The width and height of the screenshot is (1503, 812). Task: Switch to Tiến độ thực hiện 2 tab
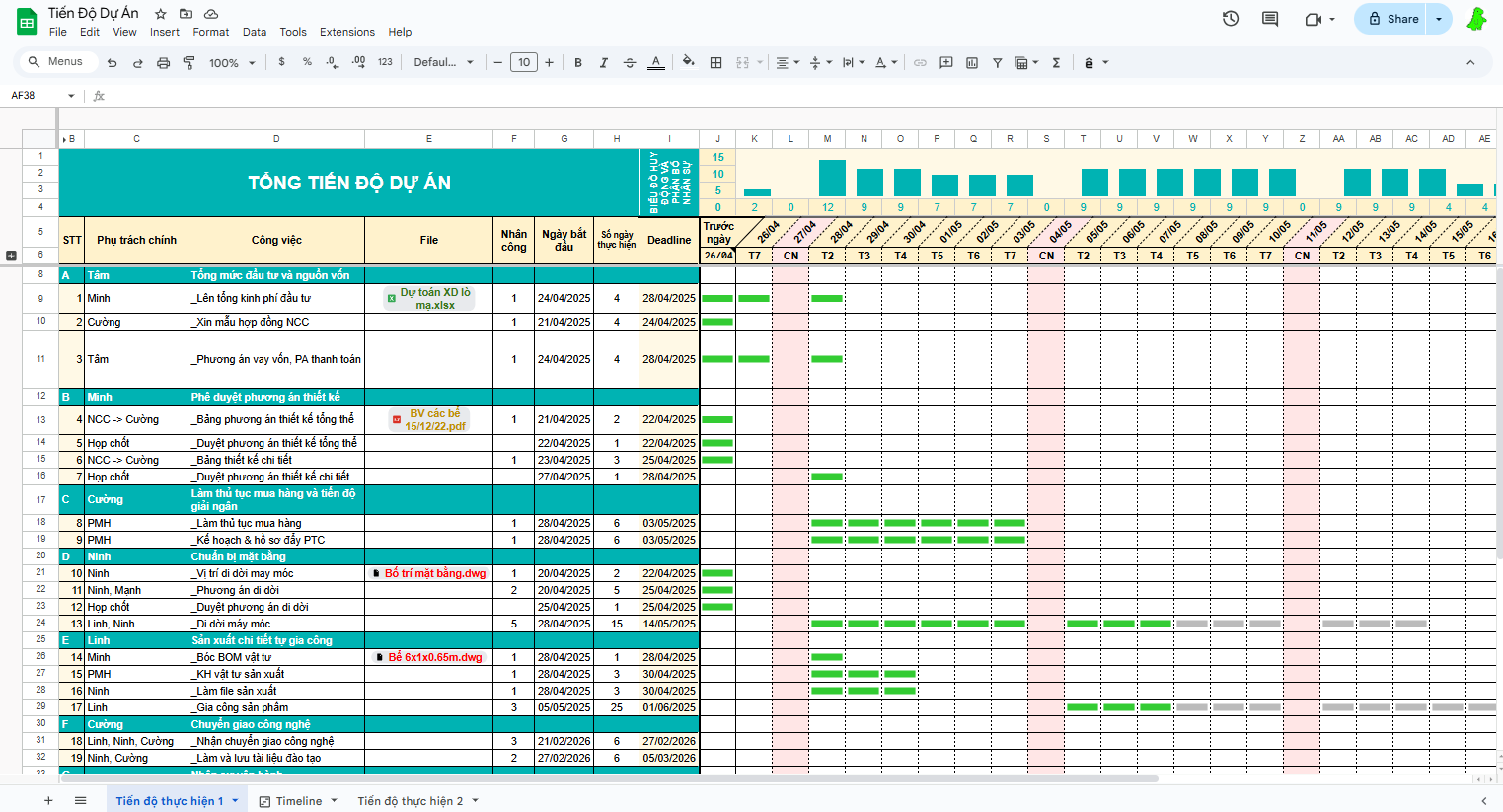point(410,800)
